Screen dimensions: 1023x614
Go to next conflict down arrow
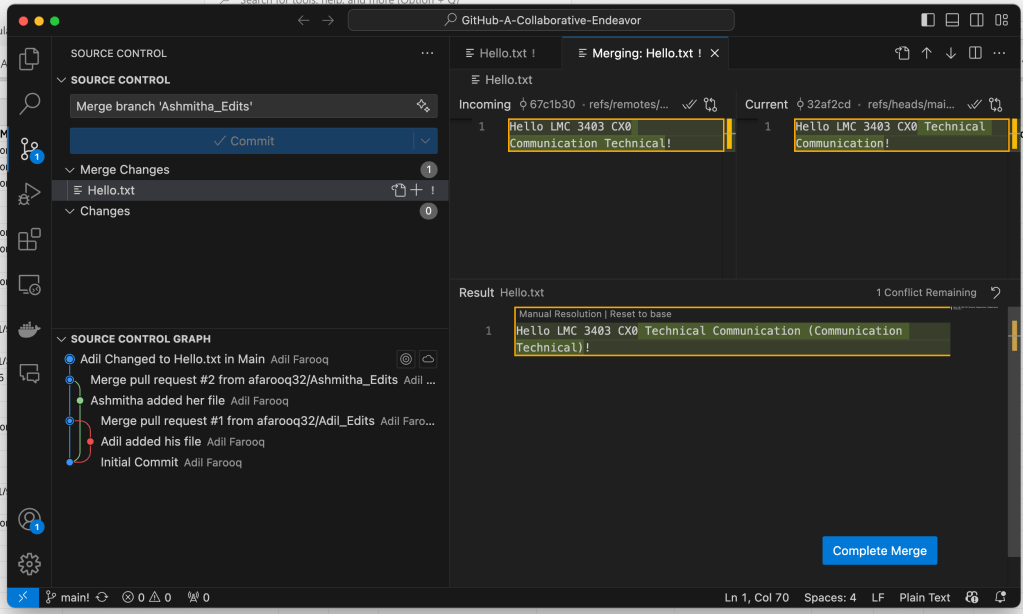[951, 53]
